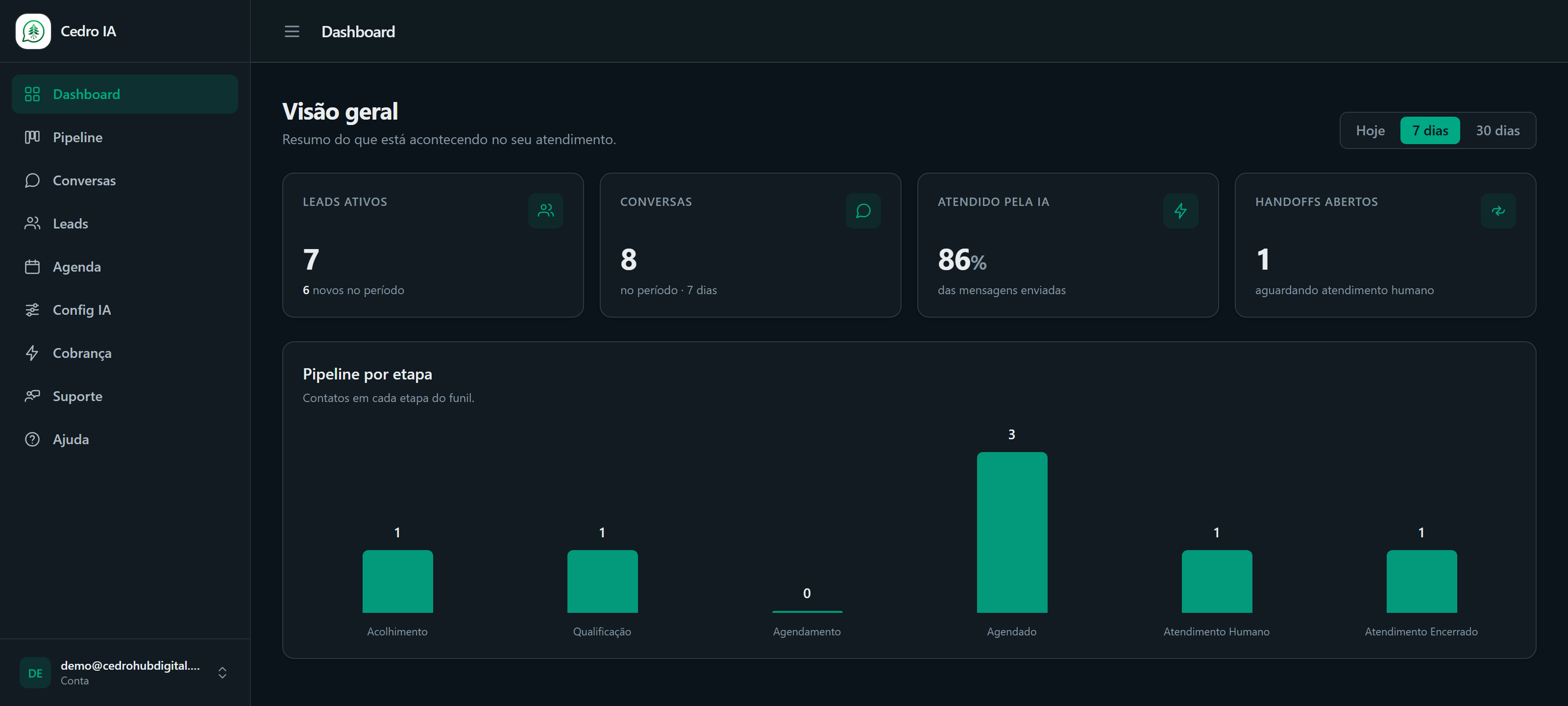Select the 7 dias period filter

click(x=1429, y=130)
